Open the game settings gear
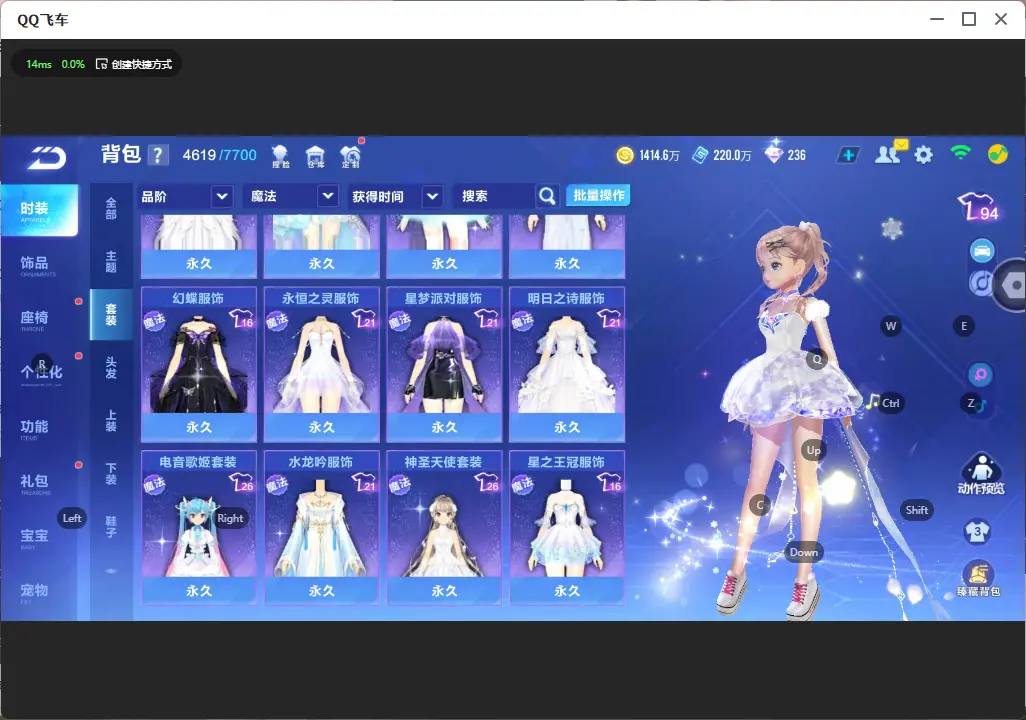Screen dimensions: 1026x720 [x=923, y=155]
